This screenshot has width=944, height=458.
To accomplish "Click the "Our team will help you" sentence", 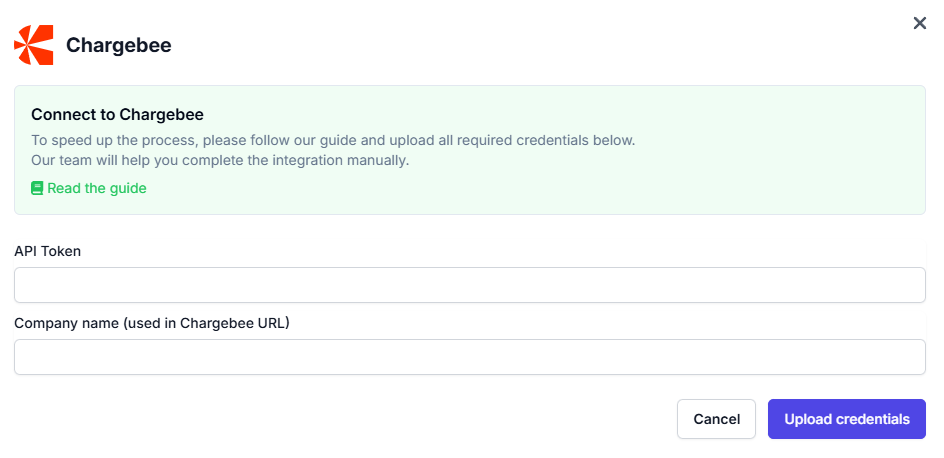I will [x=220, y=160].
